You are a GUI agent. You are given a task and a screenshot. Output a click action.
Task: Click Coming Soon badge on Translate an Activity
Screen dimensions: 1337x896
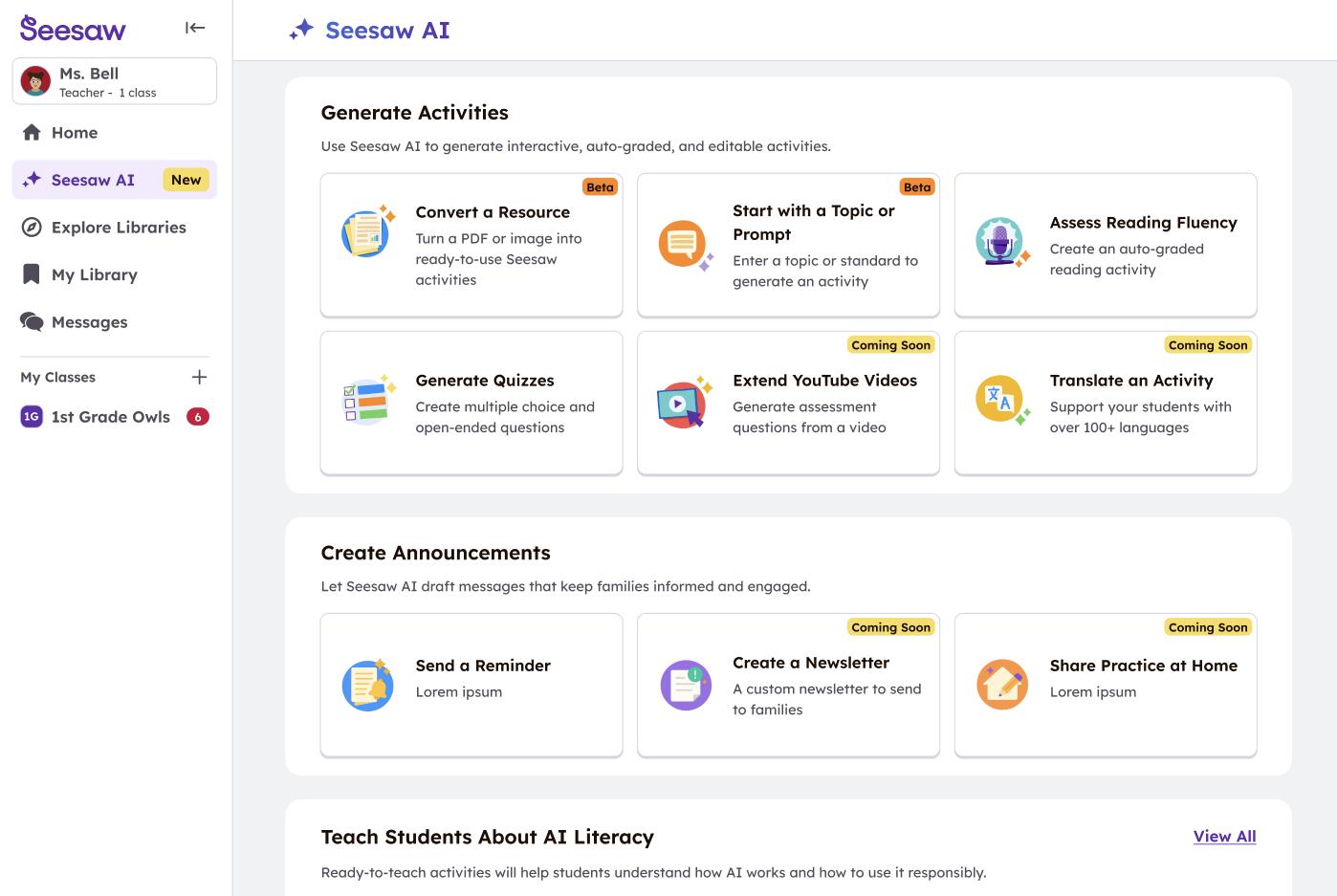1208,345
